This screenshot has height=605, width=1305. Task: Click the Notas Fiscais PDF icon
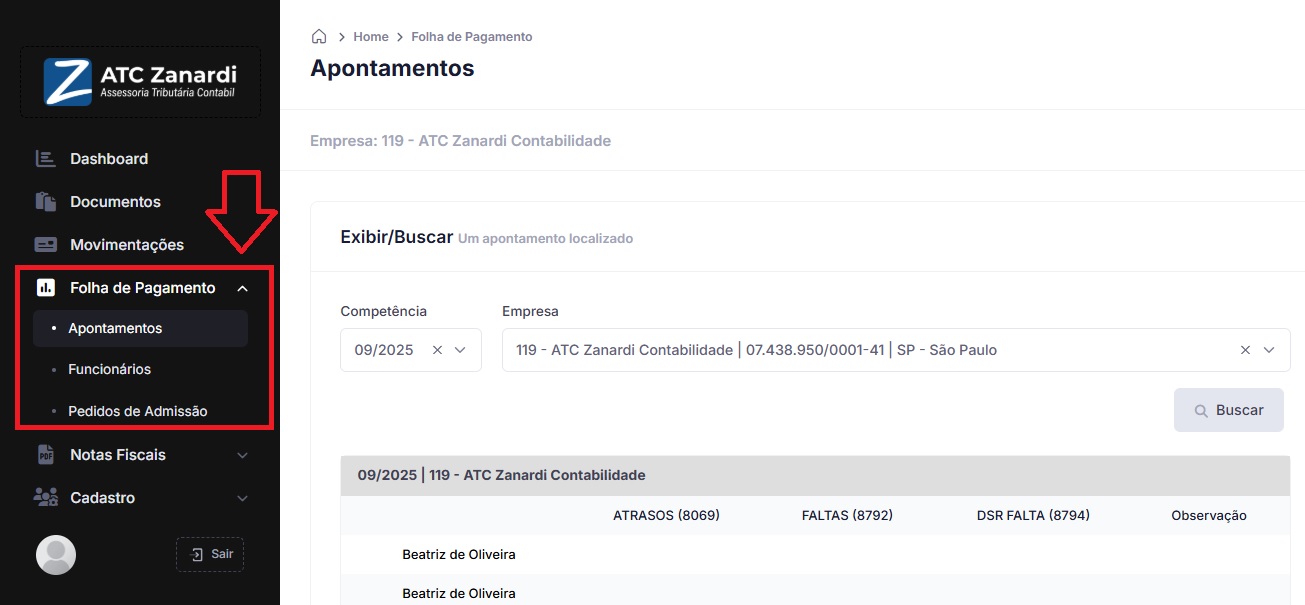[x=45, y=455]
